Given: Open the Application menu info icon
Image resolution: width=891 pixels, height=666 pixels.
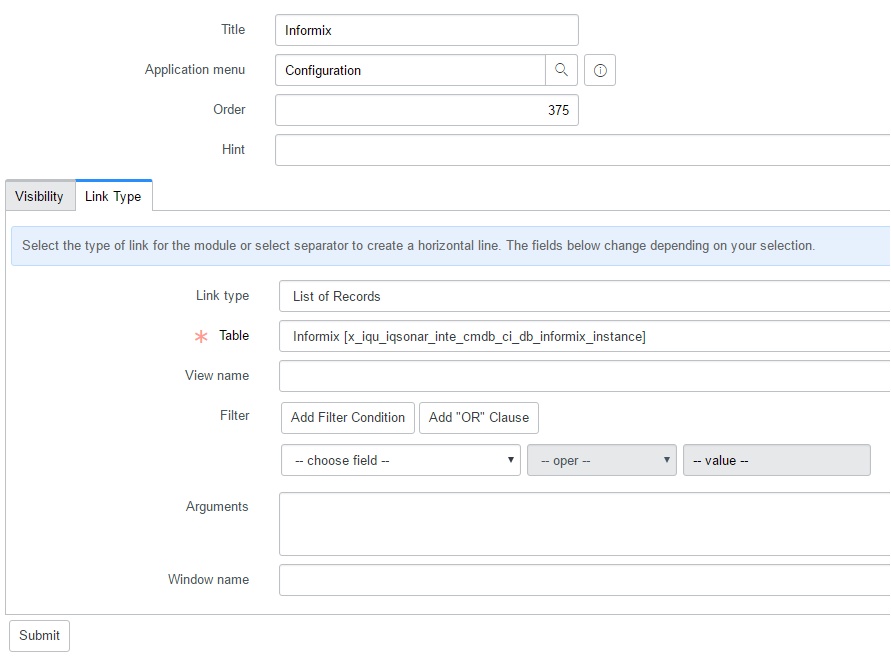Looking at the screenshot, I should tap(600, 70).
